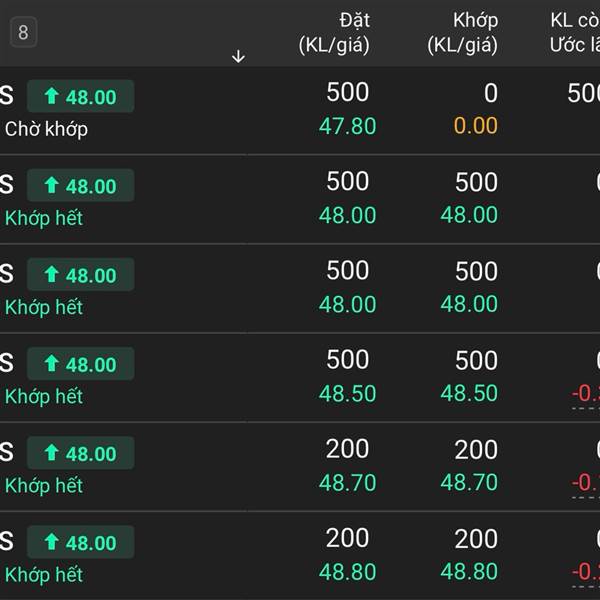Select the Khớp hết status on the 48.50 order
This screenshot has width=600, height=600.
point(43,396)
